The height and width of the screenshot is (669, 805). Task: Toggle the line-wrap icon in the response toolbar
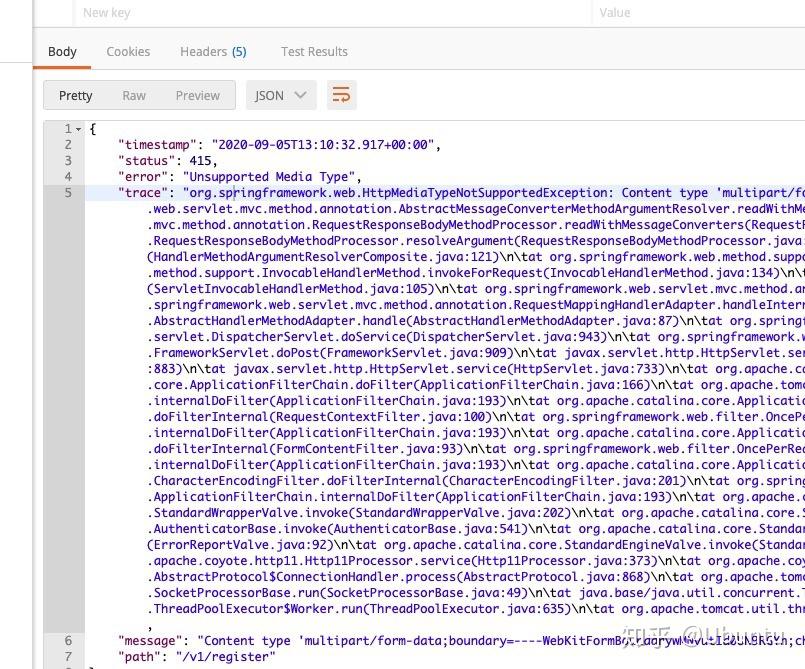tap(340, 94)
